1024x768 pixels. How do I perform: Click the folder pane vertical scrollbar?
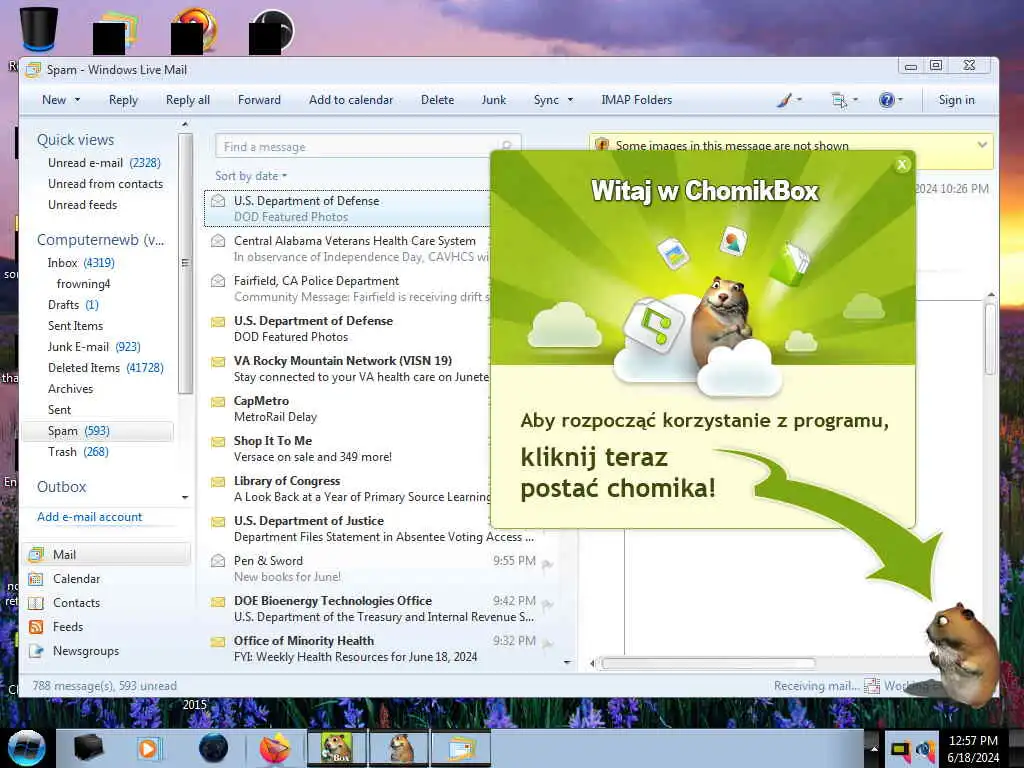tap(185, 264)
